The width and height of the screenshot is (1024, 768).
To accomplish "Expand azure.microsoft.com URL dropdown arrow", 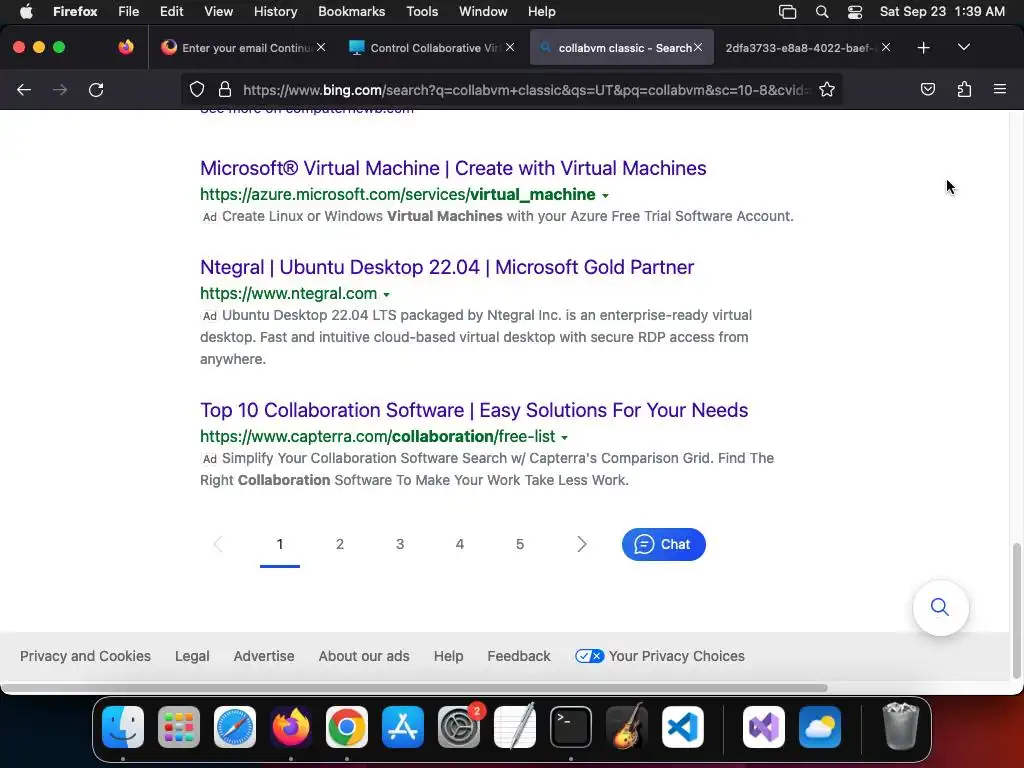I will (605, 196).
